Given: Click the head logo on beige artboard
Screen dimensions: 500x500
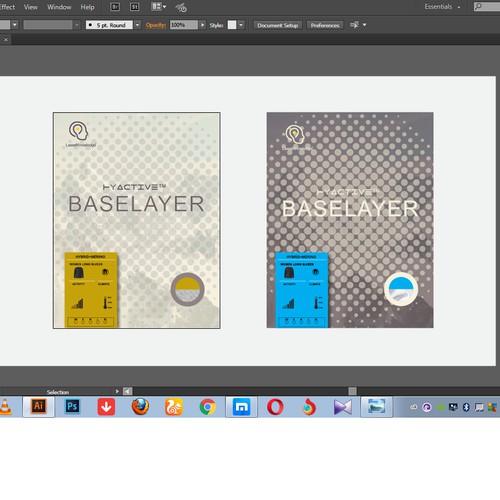Looking at the screenshot, I should (78, 131).
